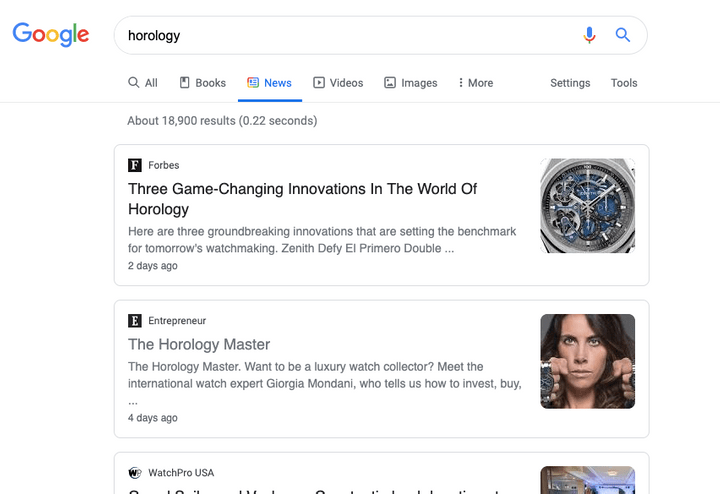Click the WatchPro USA publisher icon
This screenshot has width=720, height=494.
click(x=135, y=473)
